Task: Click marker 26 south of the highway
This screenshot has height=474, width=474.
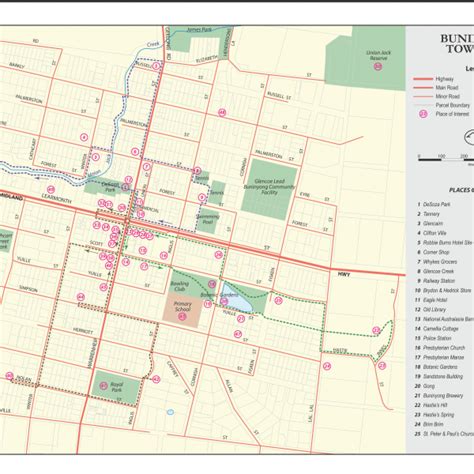Action: click(x=218, y=255)
